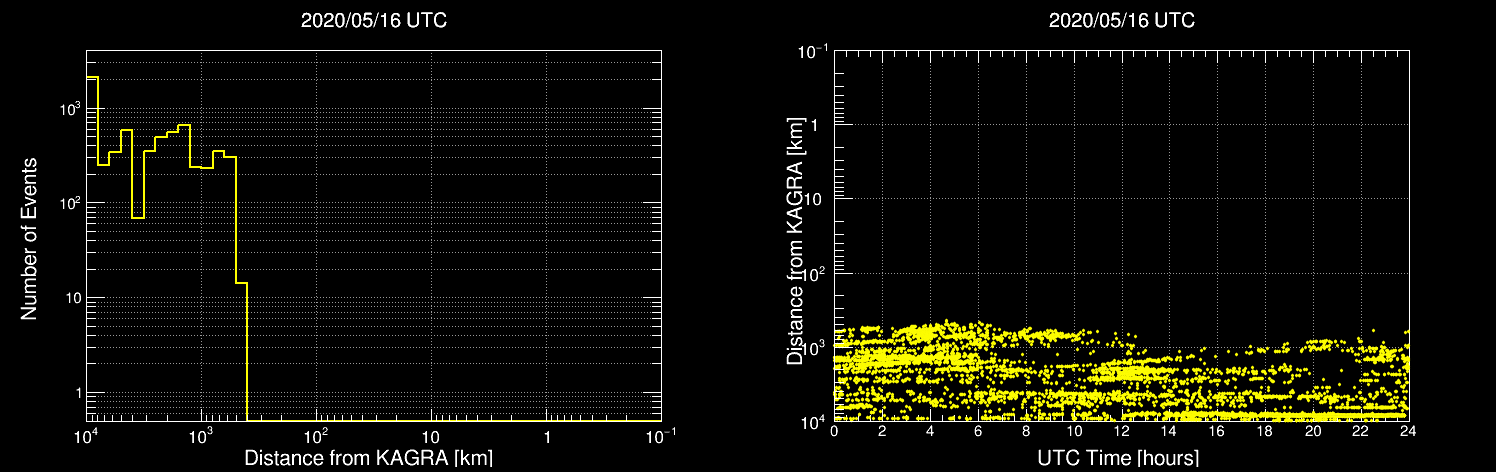
Task: Click the 4 tick on UTC Time axis
Action: click(930, 430)
